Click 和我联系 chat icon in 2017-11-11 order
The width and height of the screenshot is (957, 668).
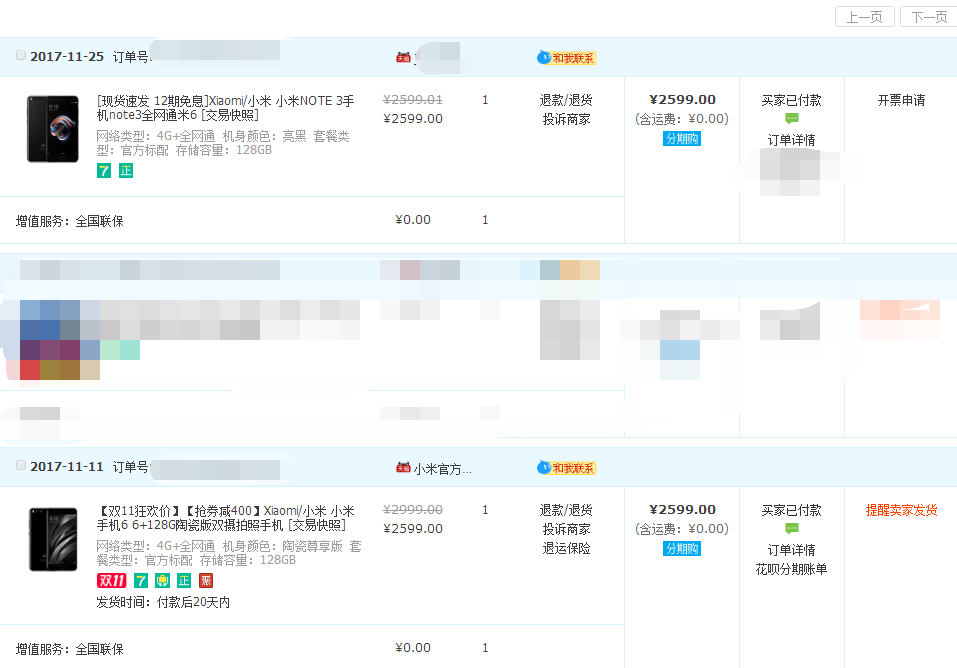[566, 468]
